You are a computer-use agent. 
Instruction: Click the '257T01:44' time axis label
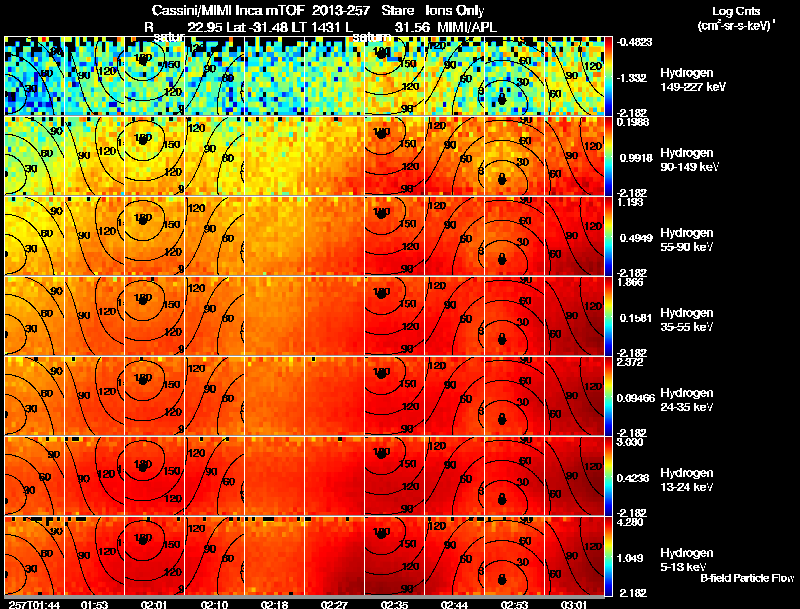coord(34,604)
